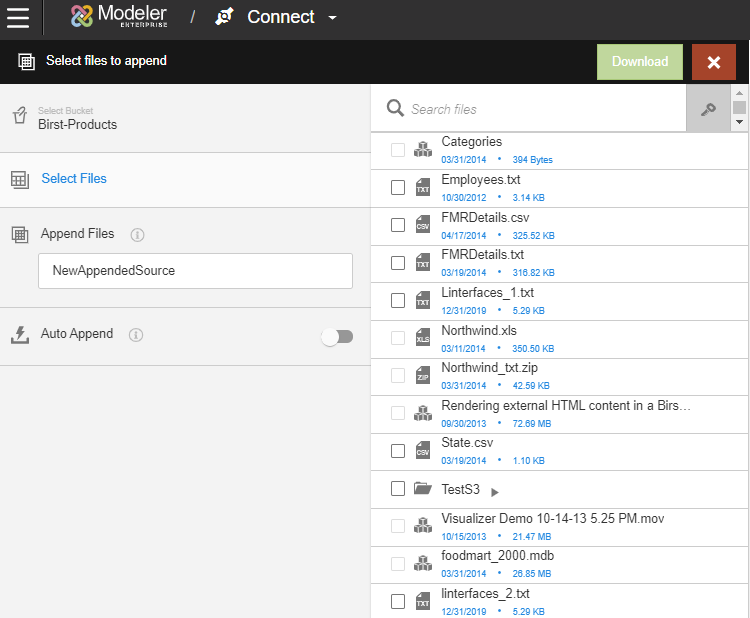This screenshot has width=750, height=618.
Task: Close the append files panel
Action: tap(713, 62)
